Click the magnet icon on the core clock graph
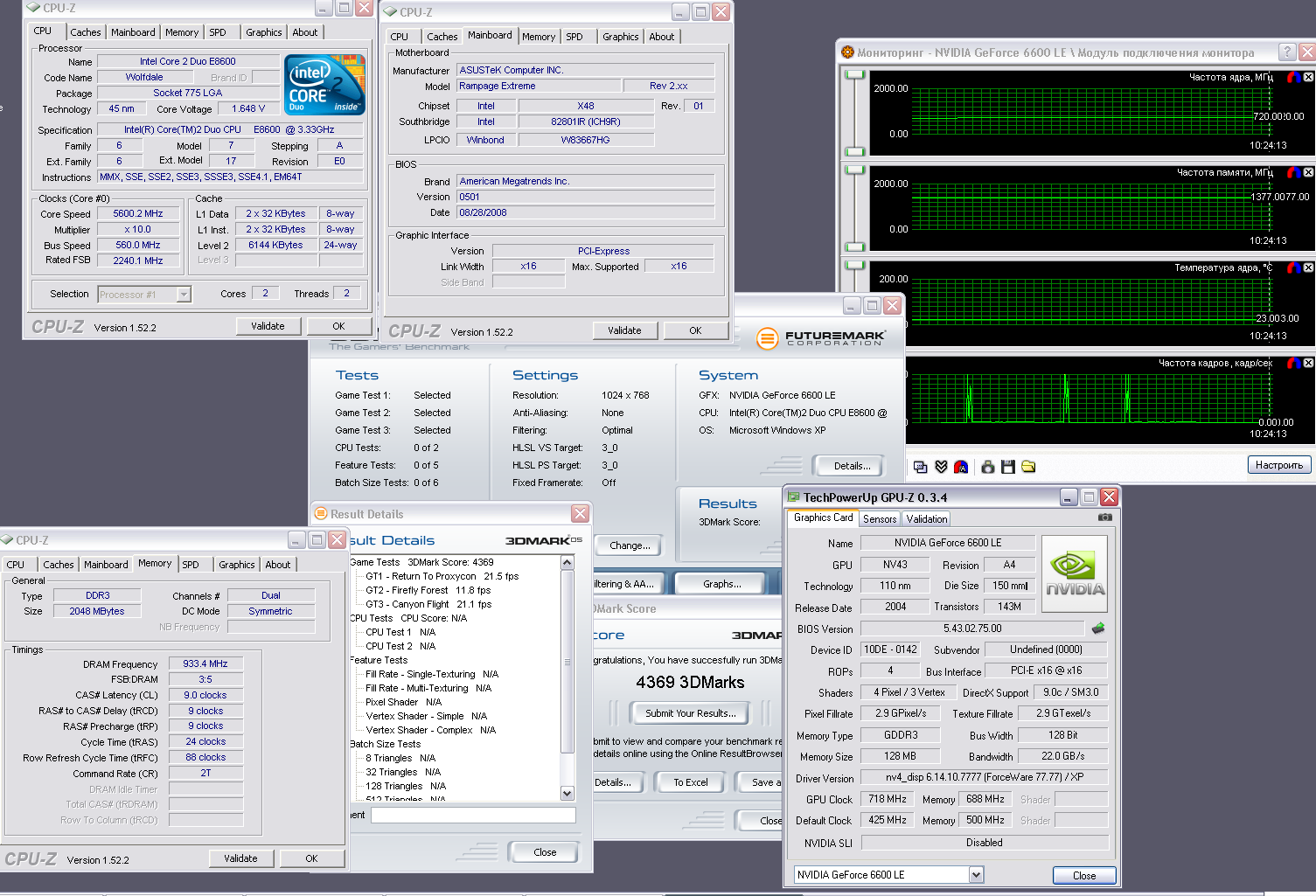Viewport: 1316px width, 896px height. [1293, 77]
